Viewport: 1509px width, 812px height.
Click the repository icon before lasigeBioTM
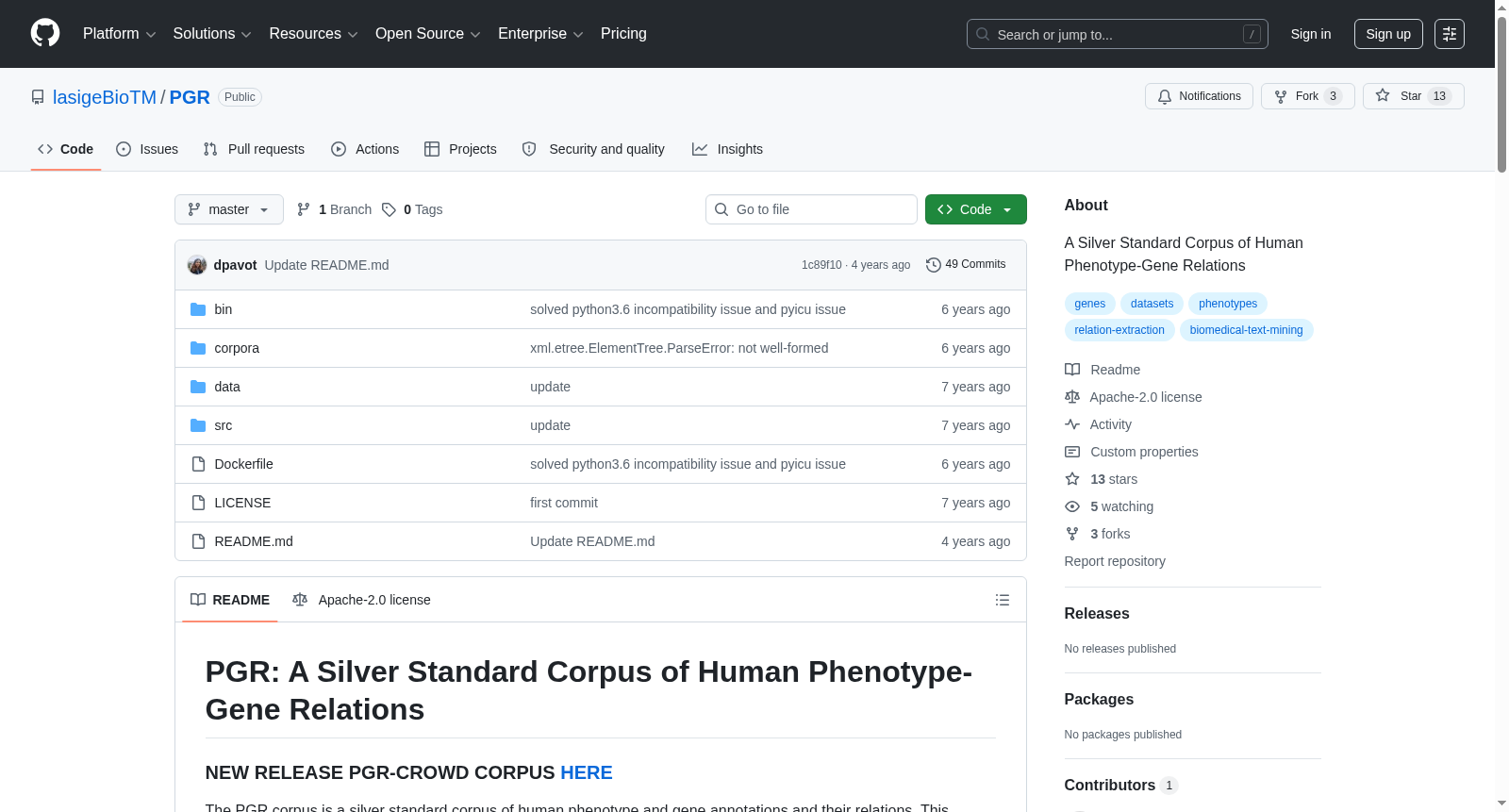tap(38, 97)
